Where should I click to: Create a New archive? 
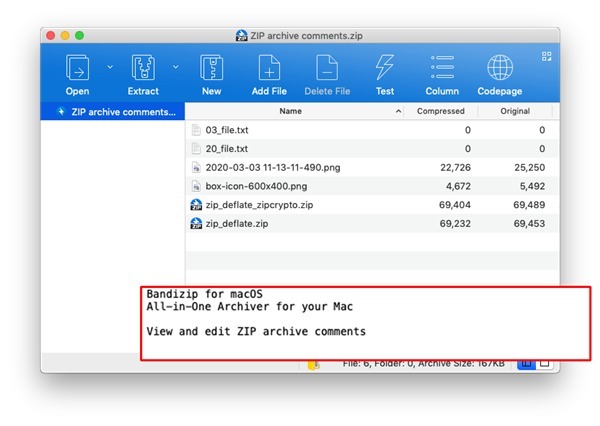point(211,74)
